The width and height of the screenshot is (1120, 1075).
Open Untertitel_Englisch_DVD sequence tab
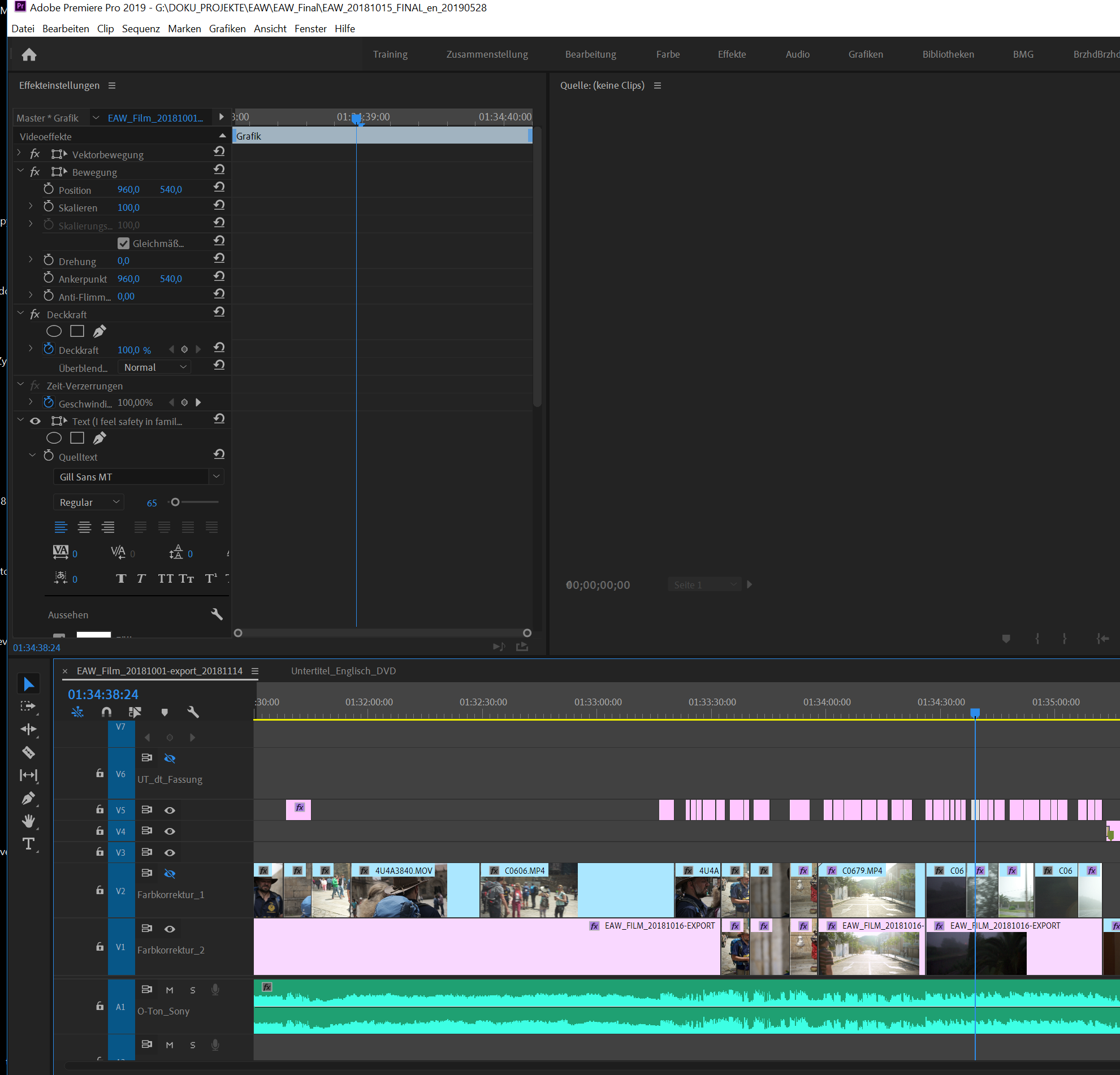pyautogui.click(x=343, y=670)
